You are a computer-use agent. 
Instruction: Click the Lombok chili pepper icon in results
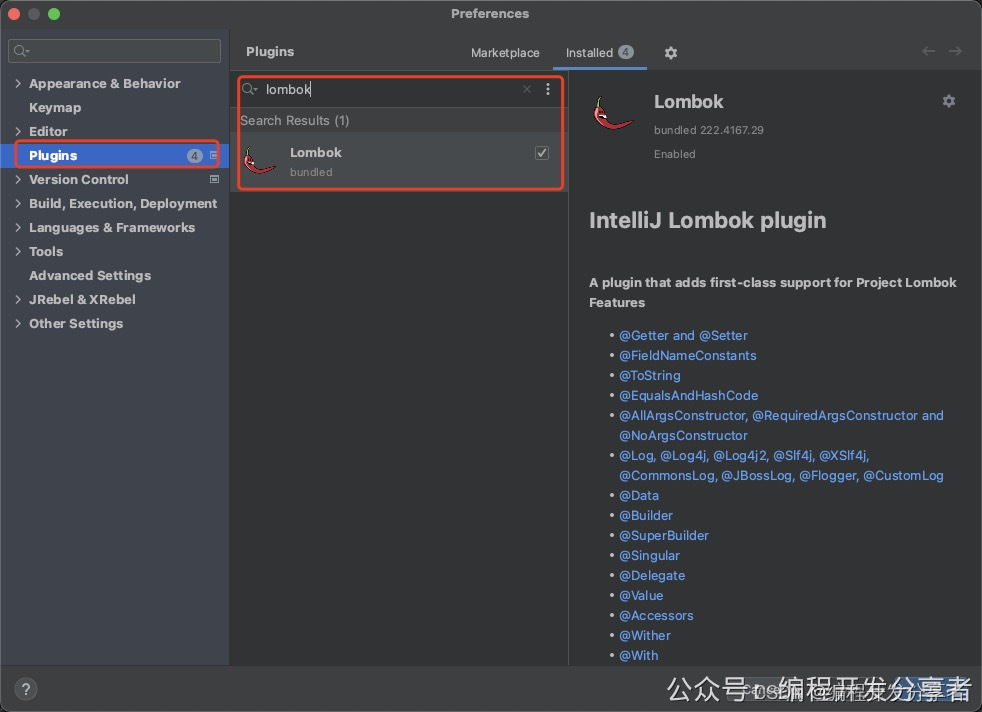click(x=260, y=161)
